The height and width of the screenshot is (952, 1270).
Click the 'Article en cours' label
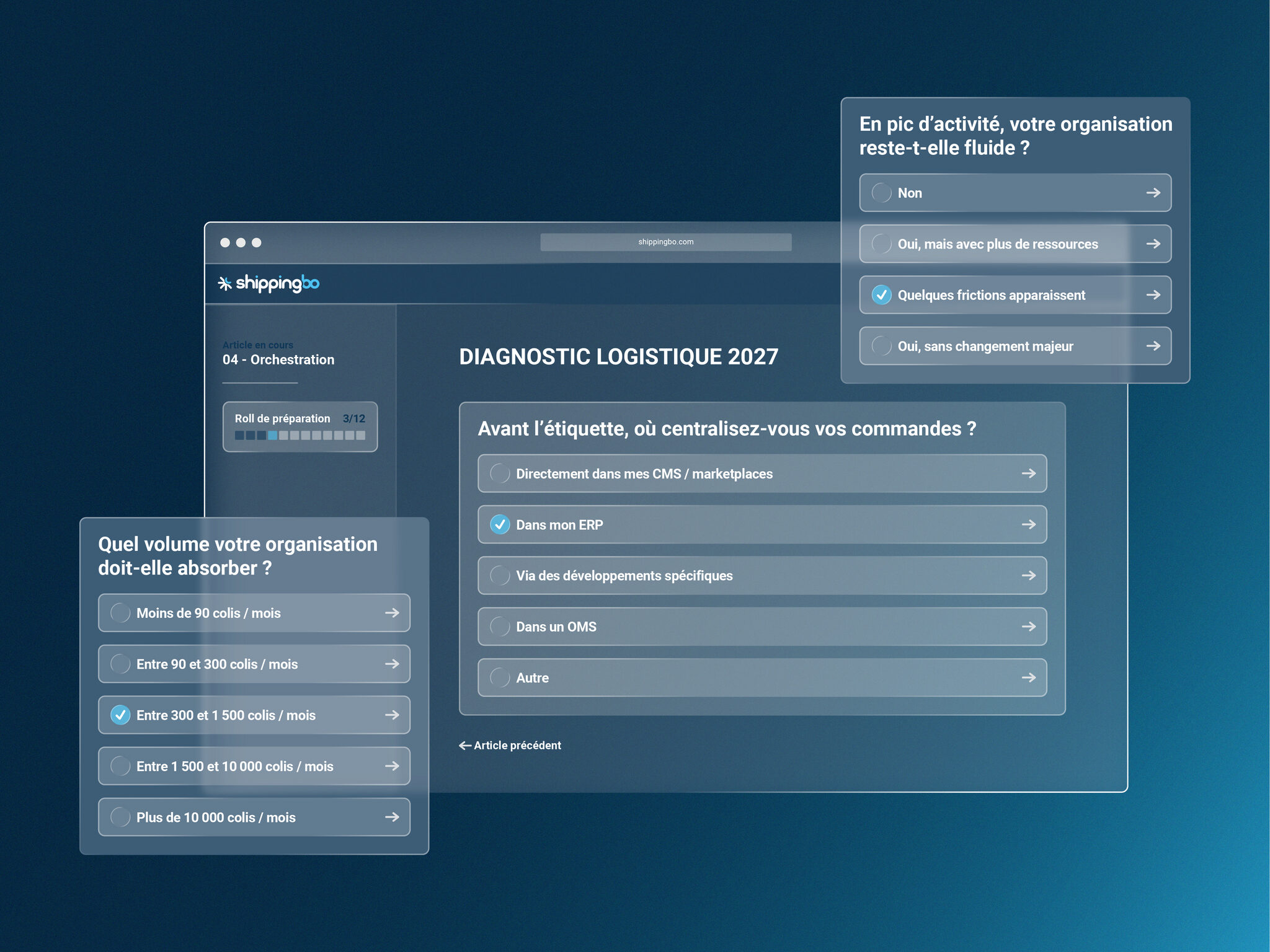(x=258, y=345)
